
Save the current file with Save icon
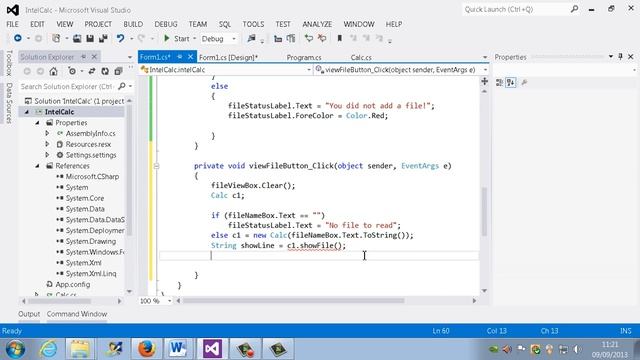(90, 38)
